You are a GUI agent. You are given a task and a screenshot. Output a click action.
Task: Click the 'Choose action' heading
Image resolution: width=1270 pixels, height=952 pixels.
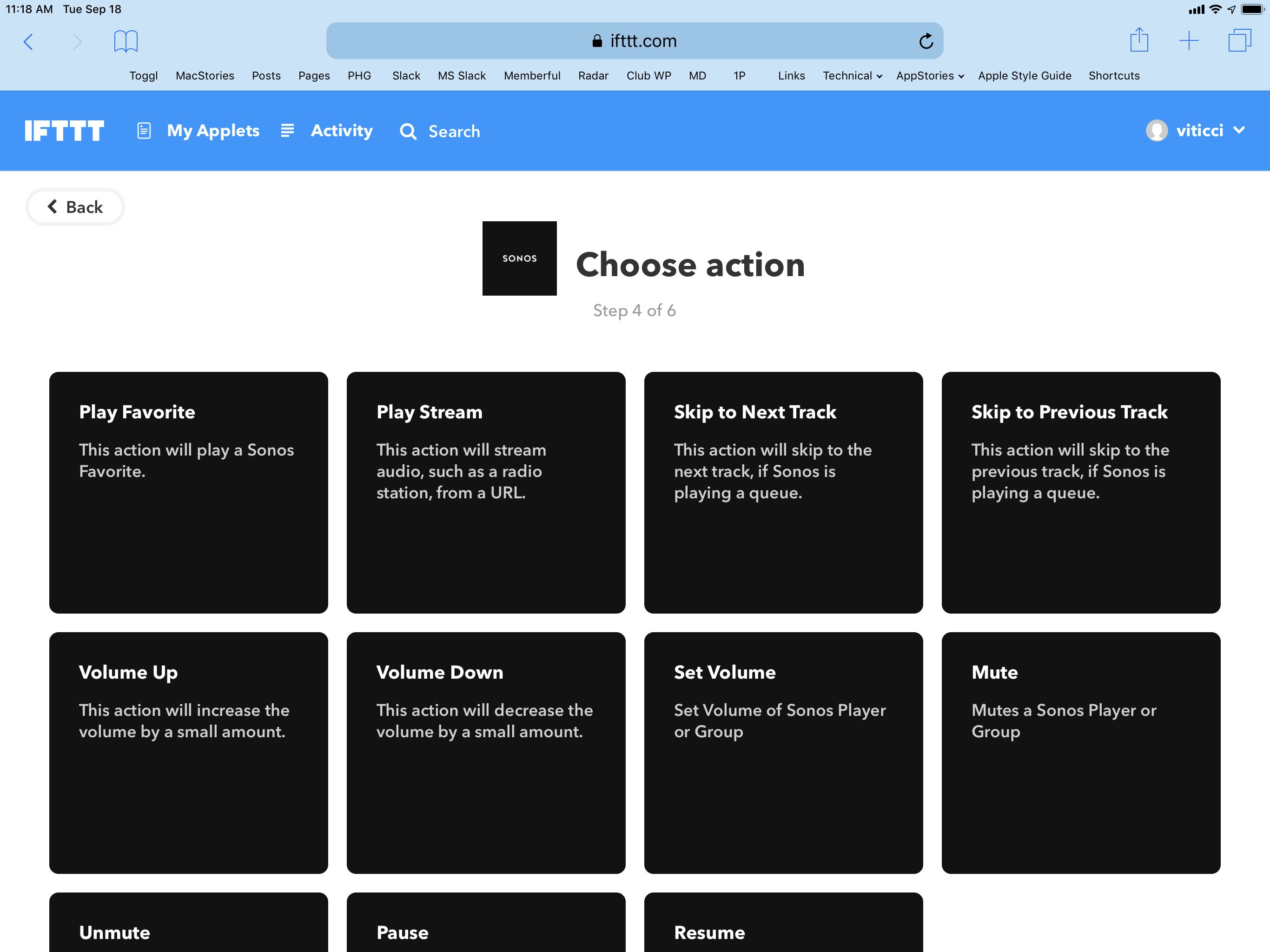pos(690,264)
